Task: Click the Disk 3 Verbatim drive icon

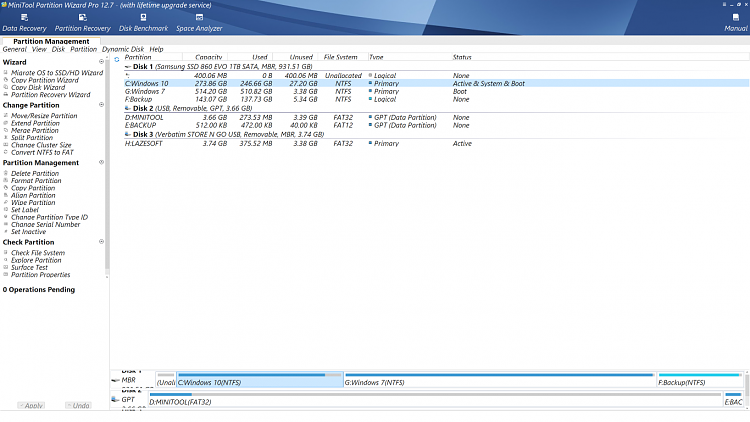Action: [128, 134]
